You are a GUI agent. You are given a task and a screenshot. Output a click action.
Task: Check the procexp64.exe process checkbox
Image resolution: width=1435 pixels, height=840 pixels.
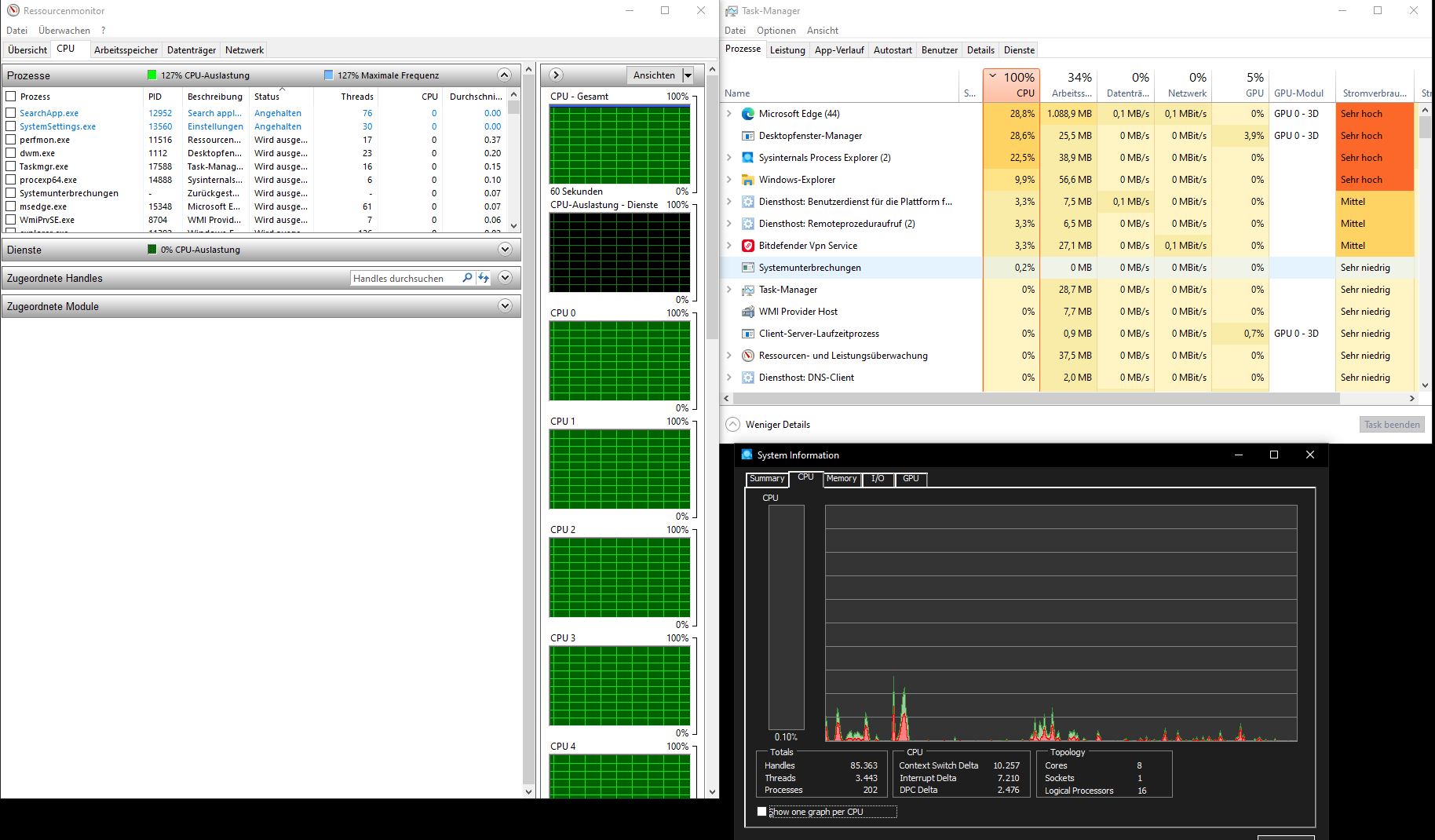pos(11,180)
